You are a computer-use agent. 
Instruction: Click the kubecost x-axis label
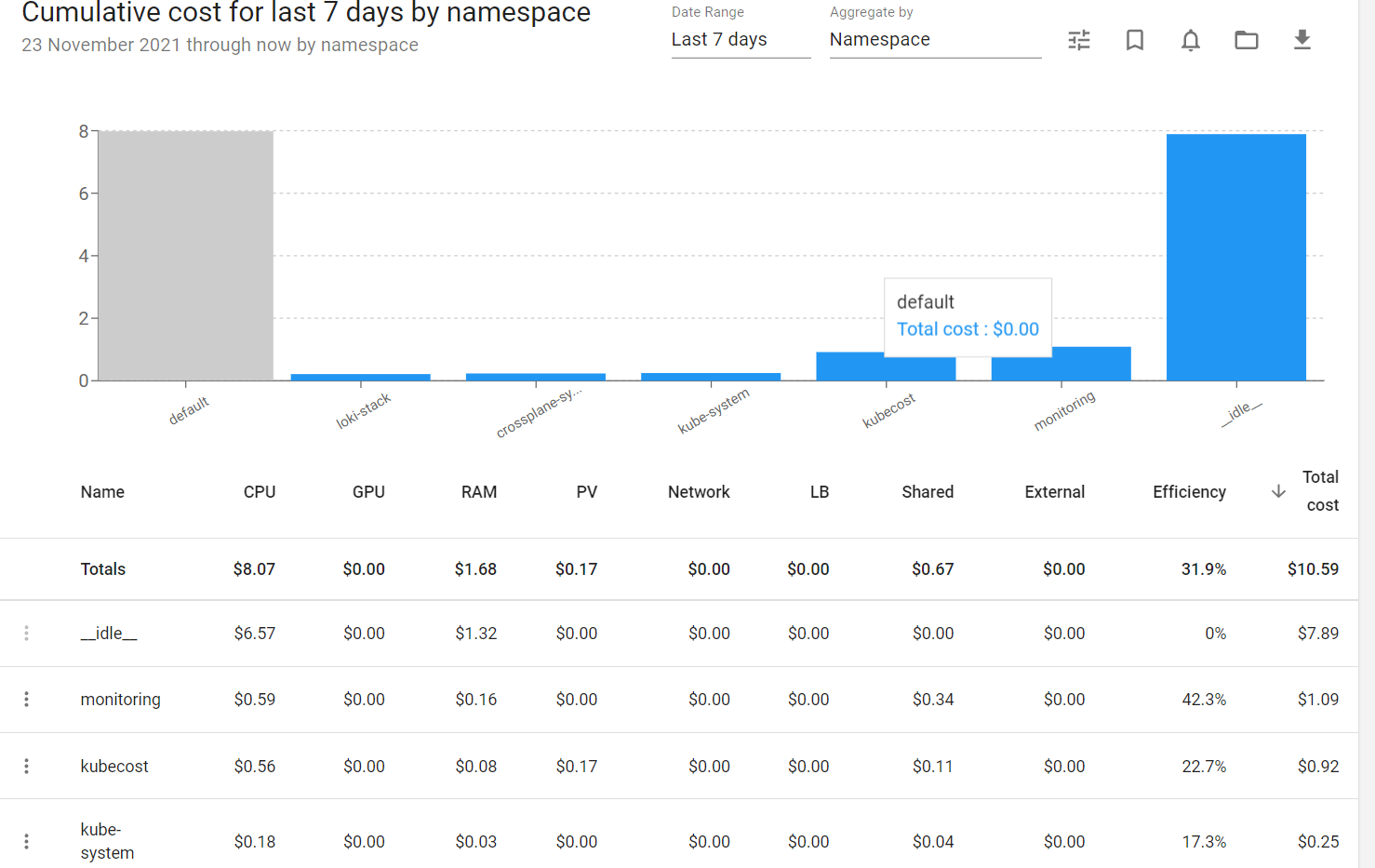[x=888, y=410]
